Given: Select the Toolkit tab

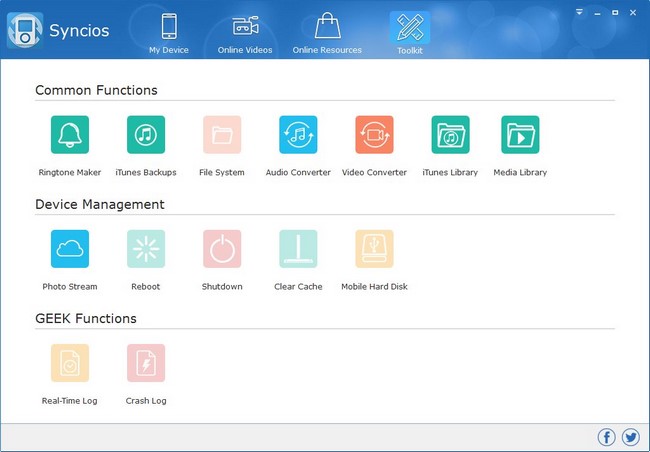Looking at the screenshot, I should click(410, 34).
